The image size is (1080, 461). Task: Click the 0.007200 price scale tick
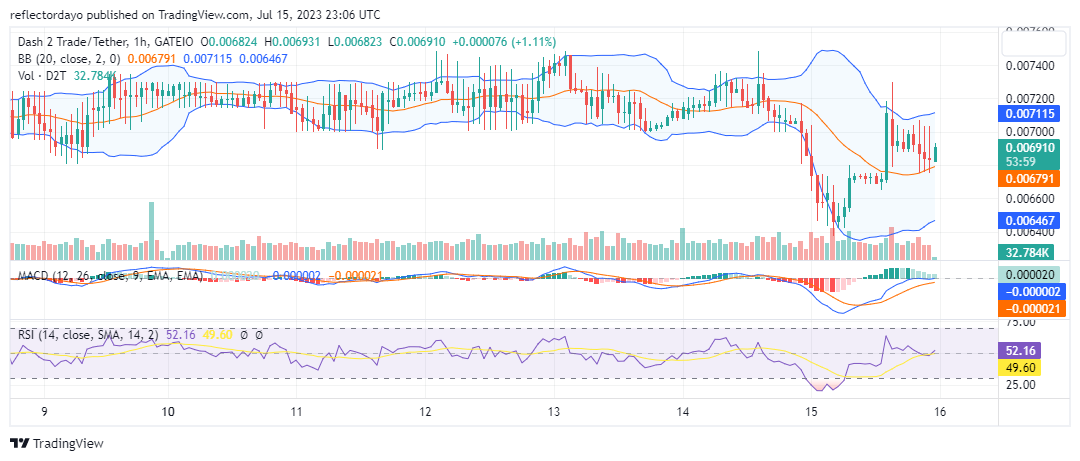(x=1030, y=99)
